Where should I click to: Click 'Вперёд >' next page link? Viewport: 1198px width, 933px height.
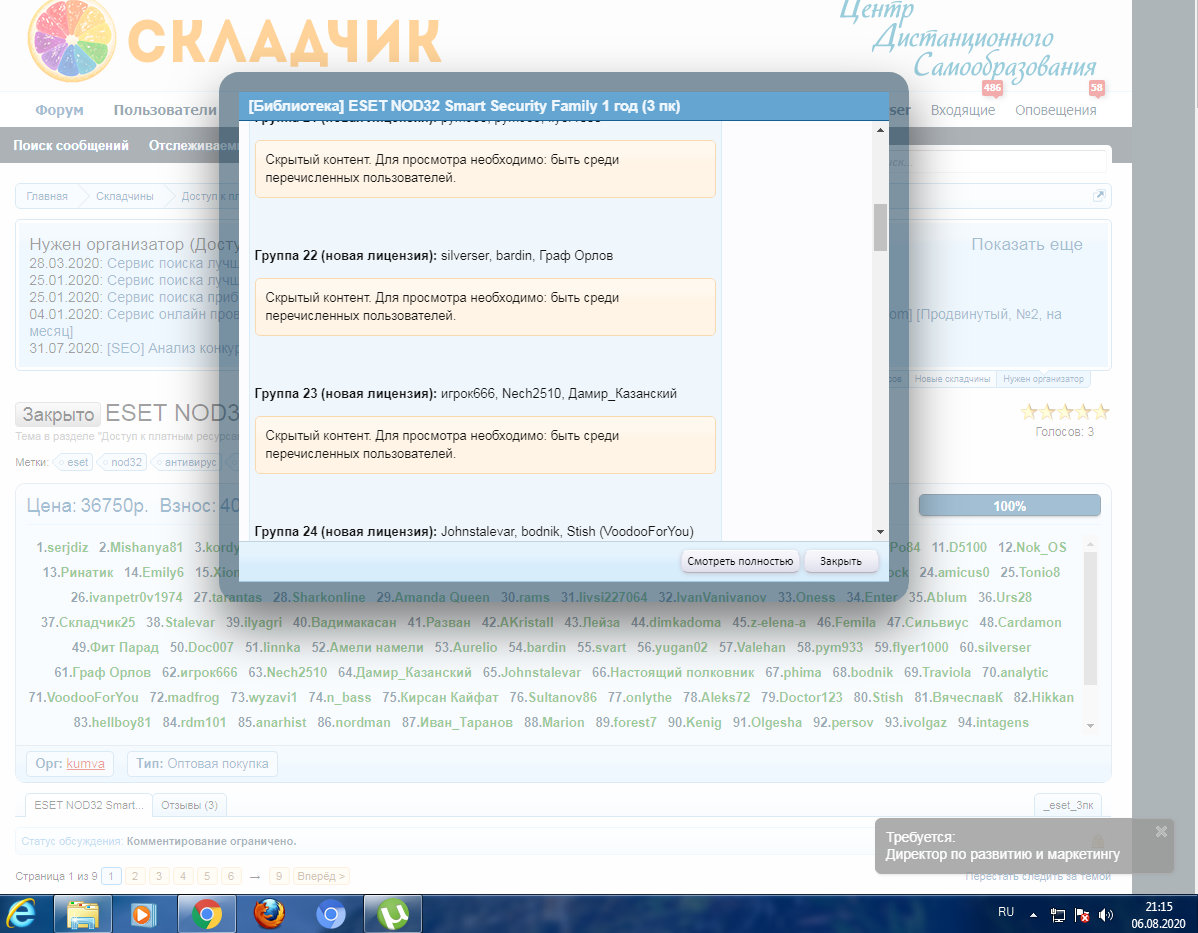click(x=321, y=876)
